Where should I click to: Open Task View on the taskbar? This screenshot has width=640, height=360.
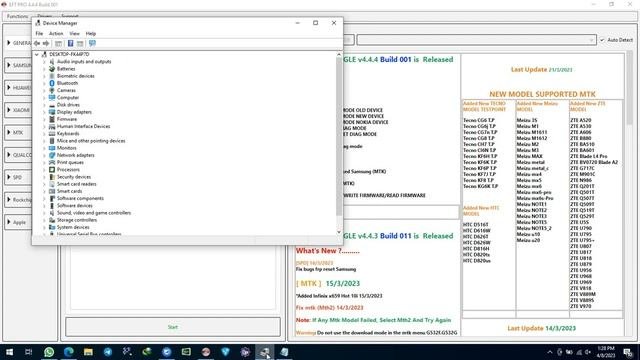click(x=29, y=352)
